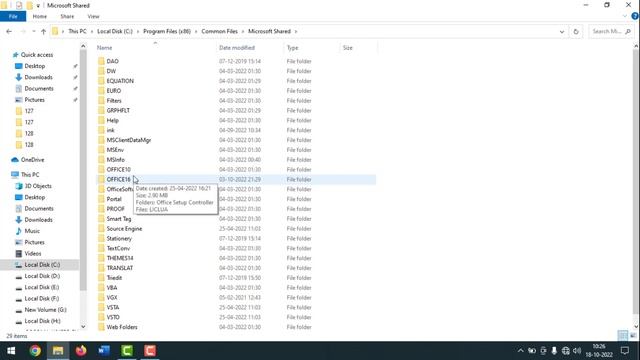Click 'This PC' in breadcrumb
The height and width of the screenshot is (360, 640).
pos(77,31)
